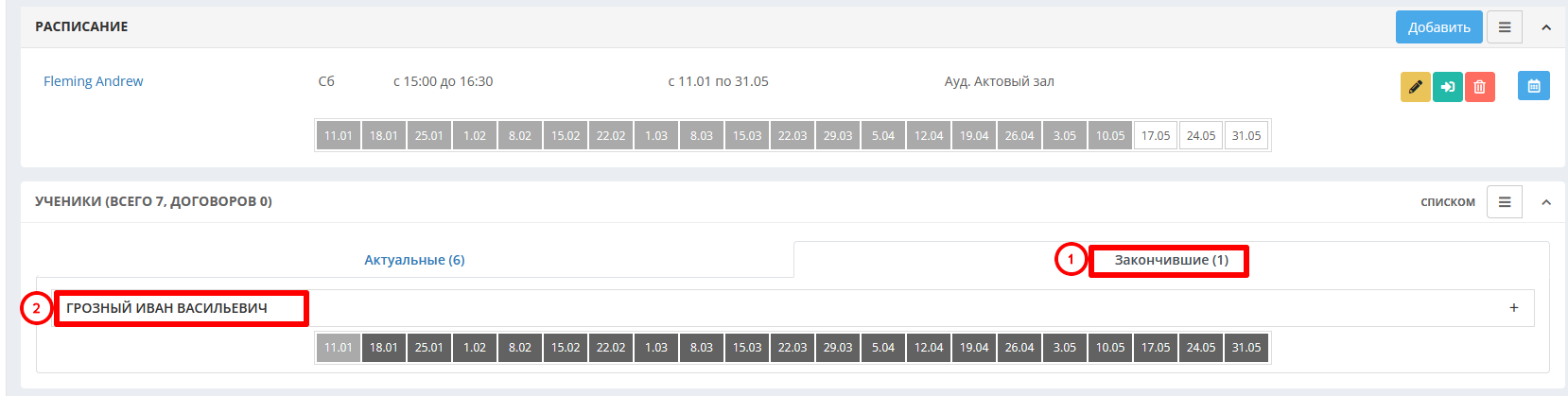Open the blue calendar icon button
Image resolution: width=1568 pixels, height=396 pixels.
click(1534, 86)
